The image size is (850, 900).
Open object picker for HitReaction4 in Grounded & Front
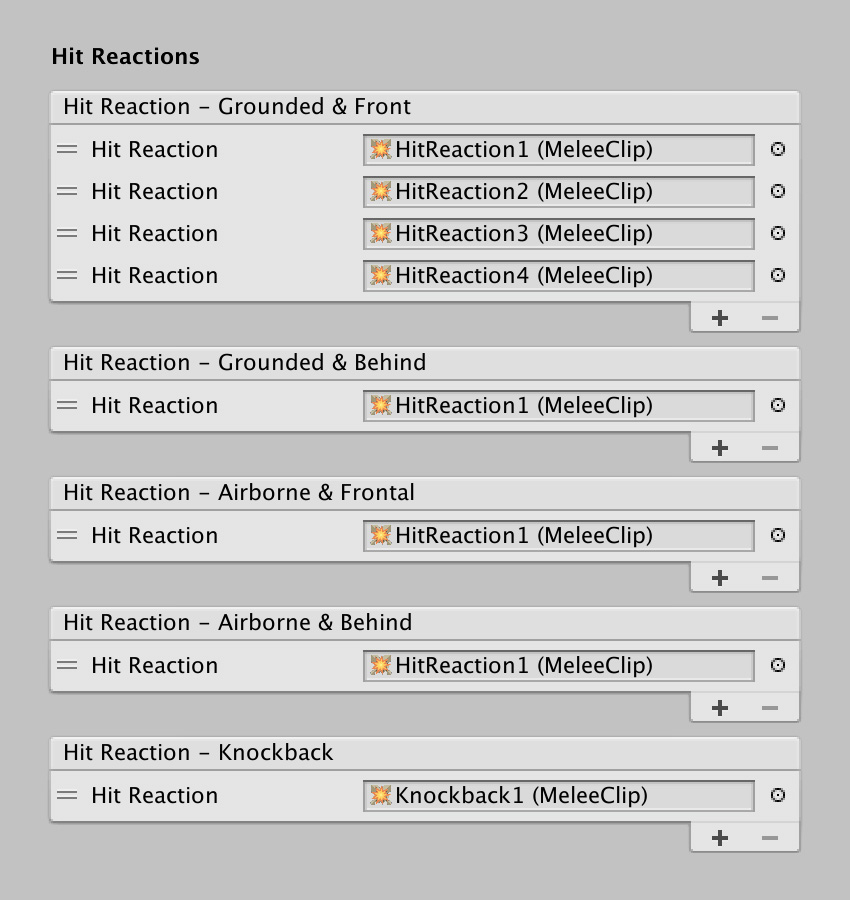coord(778,276)
